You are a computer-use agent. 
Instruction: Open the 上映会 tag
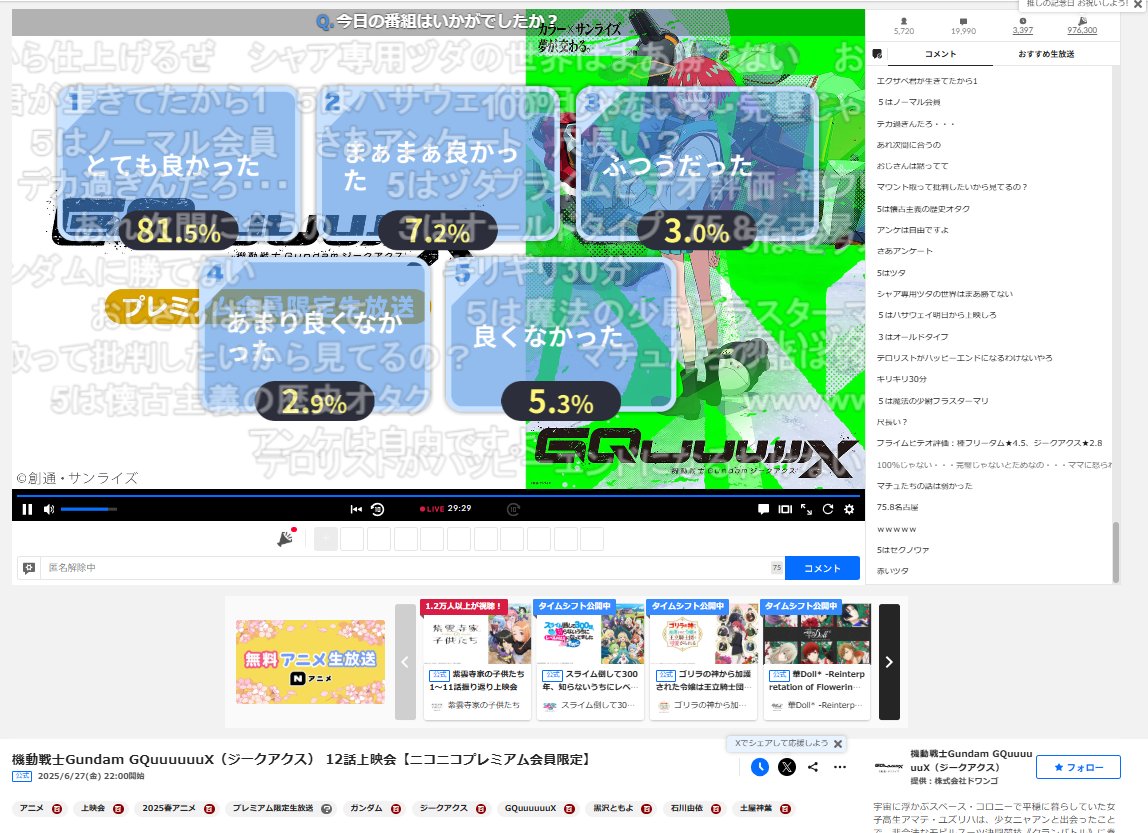point(92,808)
